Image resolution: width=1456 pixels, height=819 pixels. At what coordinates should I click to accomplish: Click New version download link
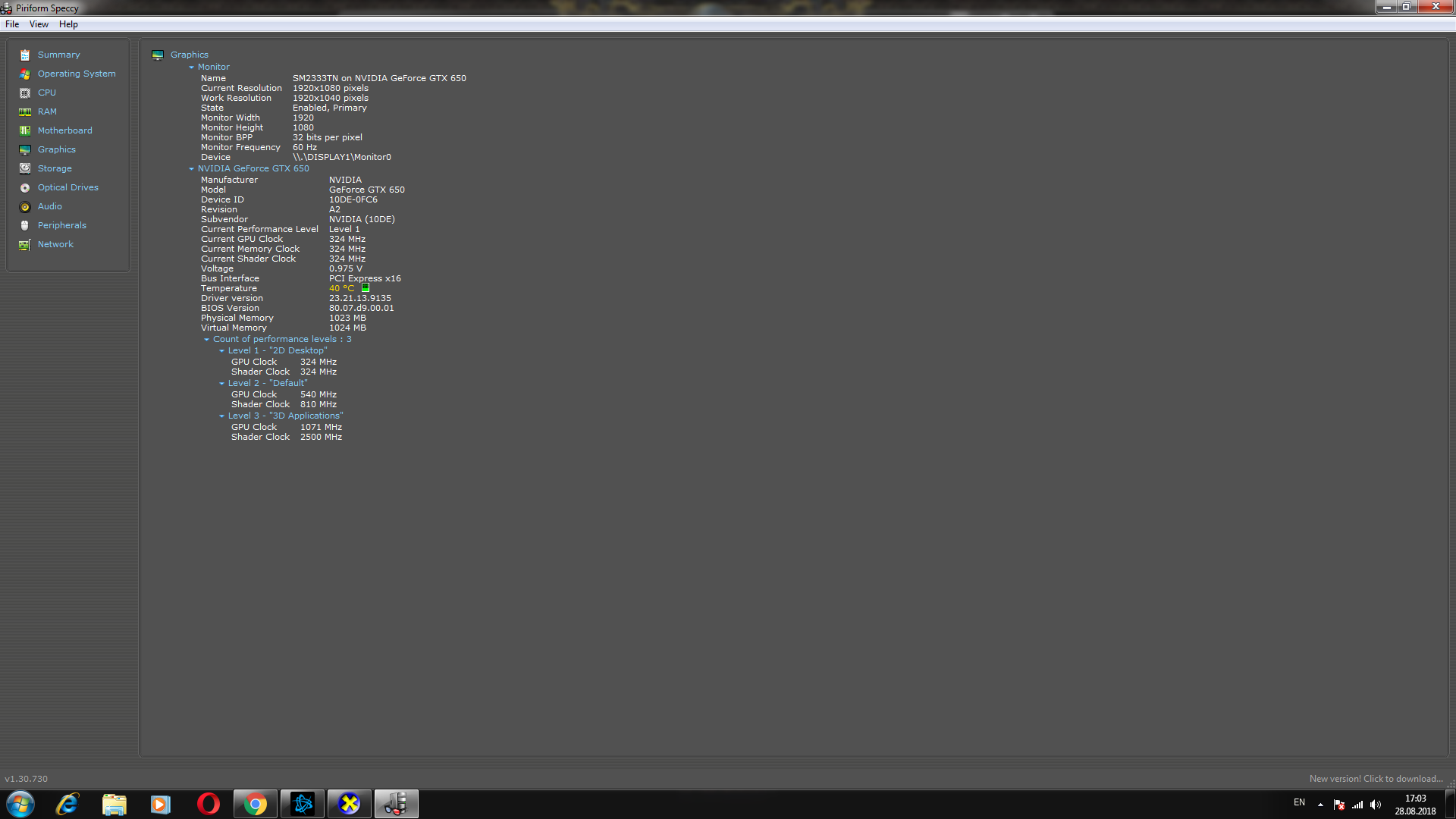1376,779
